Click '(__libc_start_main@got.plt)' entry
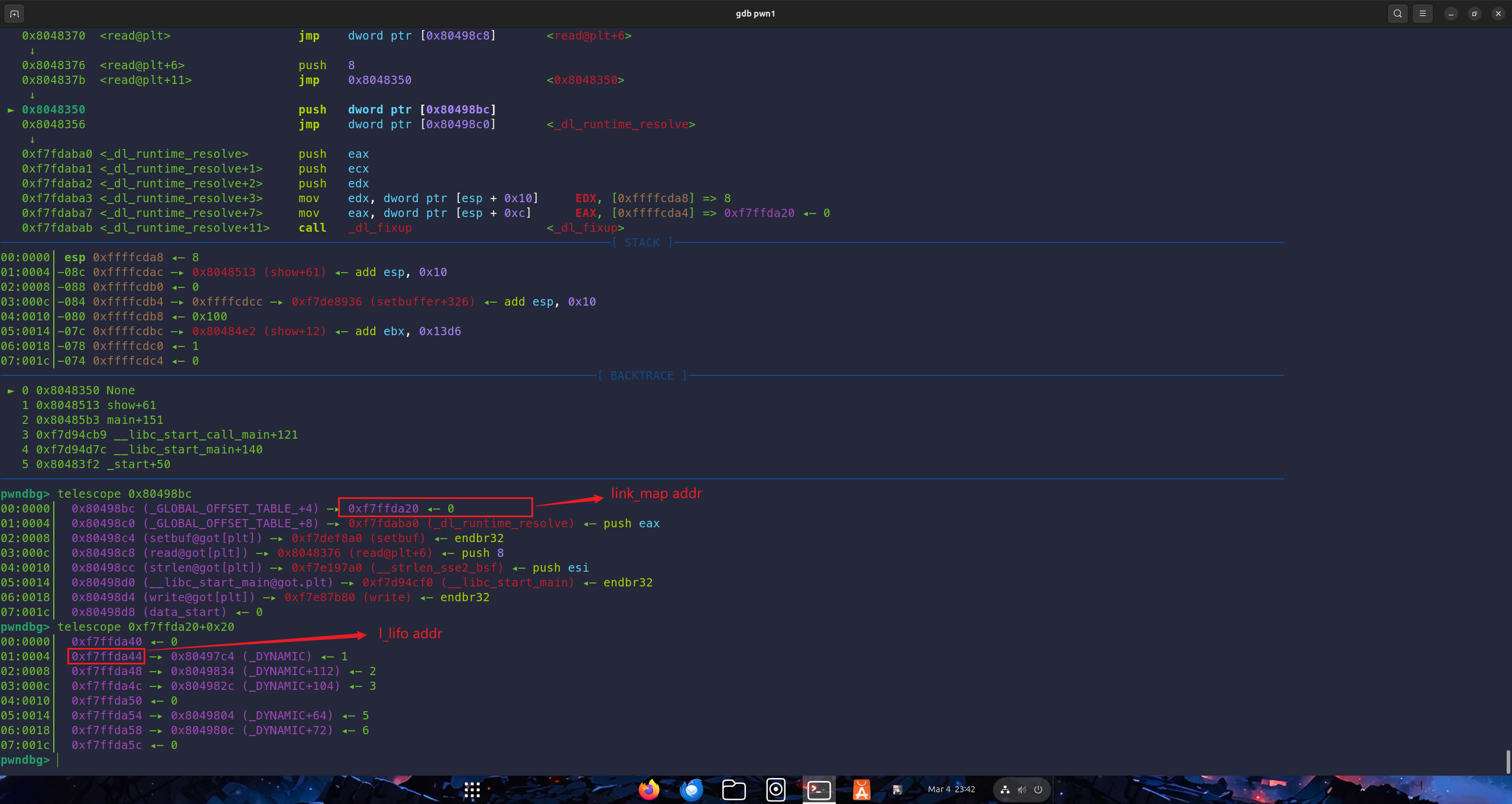1512x804 pixels. (238, 583)
